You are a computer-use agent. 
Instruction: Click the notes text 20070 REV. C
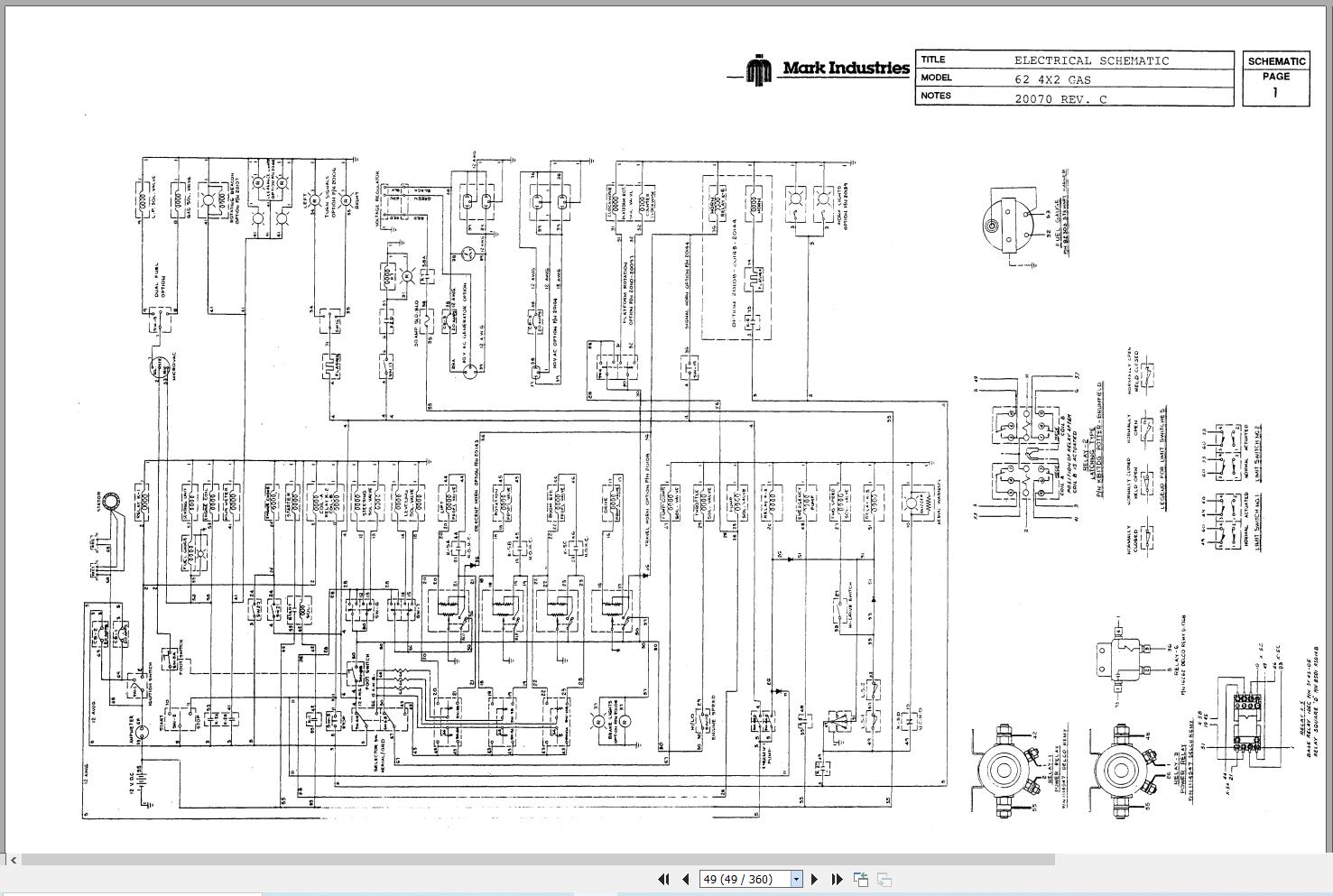1060,98
